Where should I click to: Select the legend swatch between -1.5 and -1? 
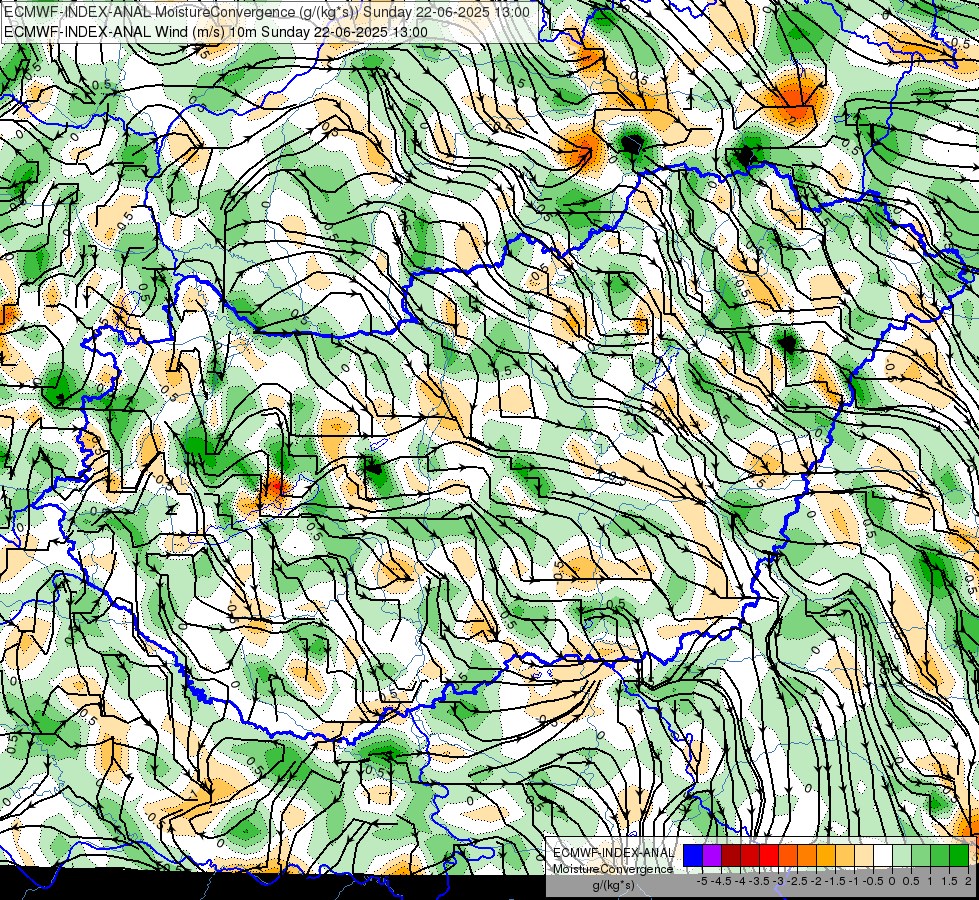(845, 856)
